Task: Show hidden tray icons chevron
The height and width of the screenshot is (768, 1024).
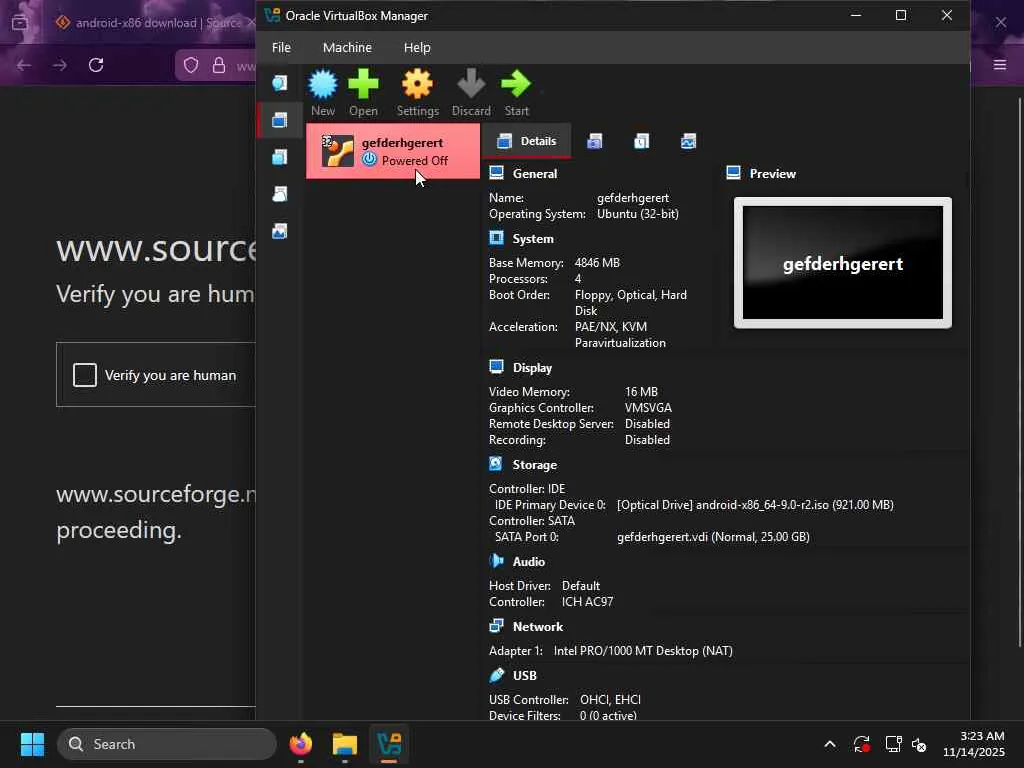Action: (830, 744)
